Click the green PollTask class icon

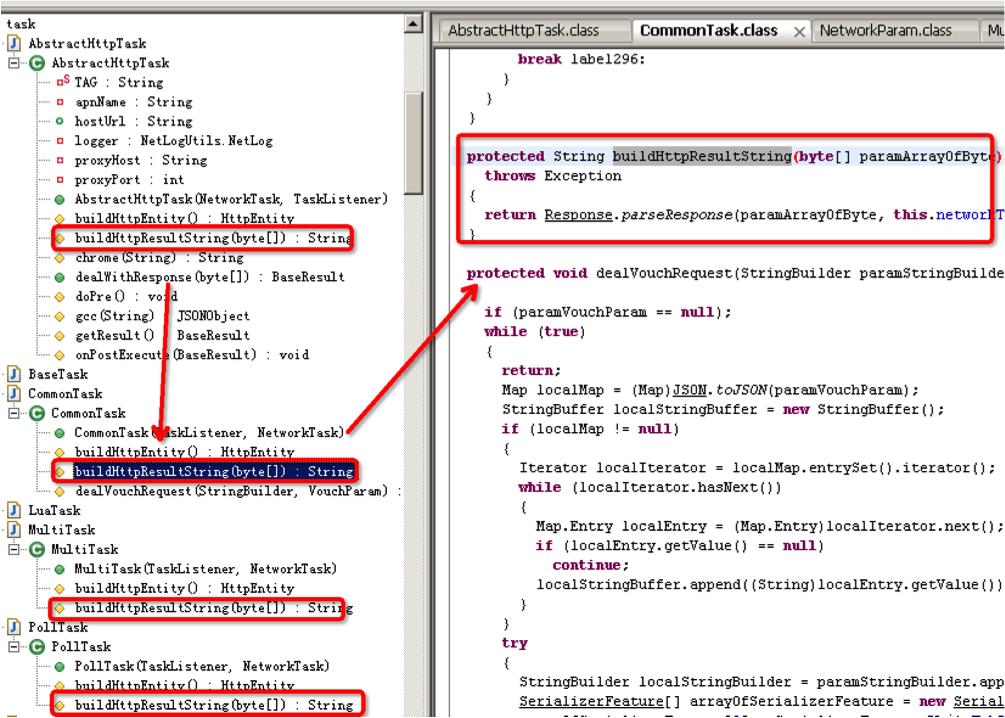37,647
